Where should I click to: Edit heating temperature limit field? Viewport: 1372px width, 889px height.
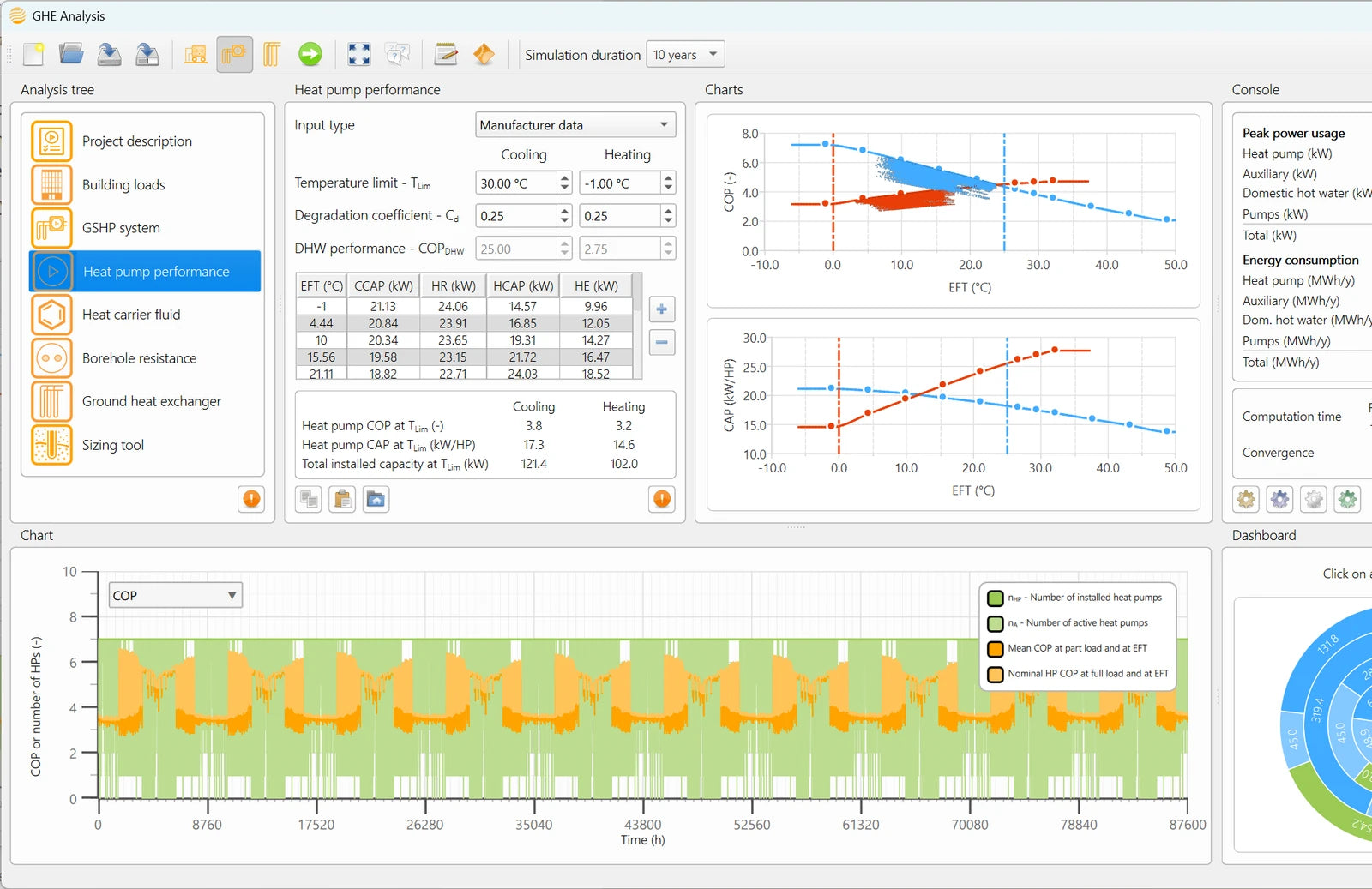621,183
